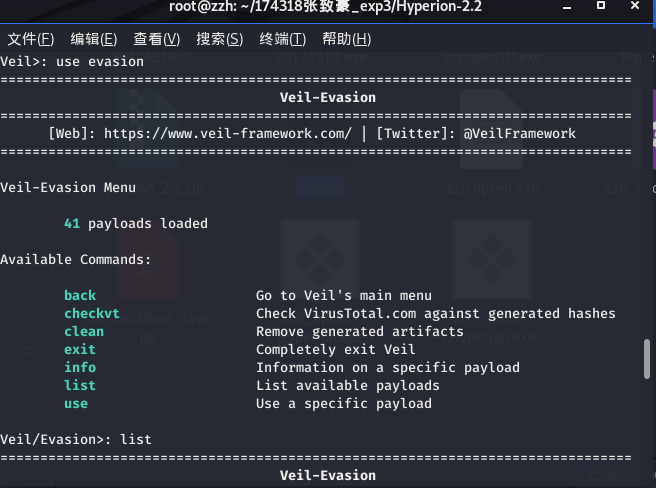
Task: Maximize the terminal window
Action: 601,5
